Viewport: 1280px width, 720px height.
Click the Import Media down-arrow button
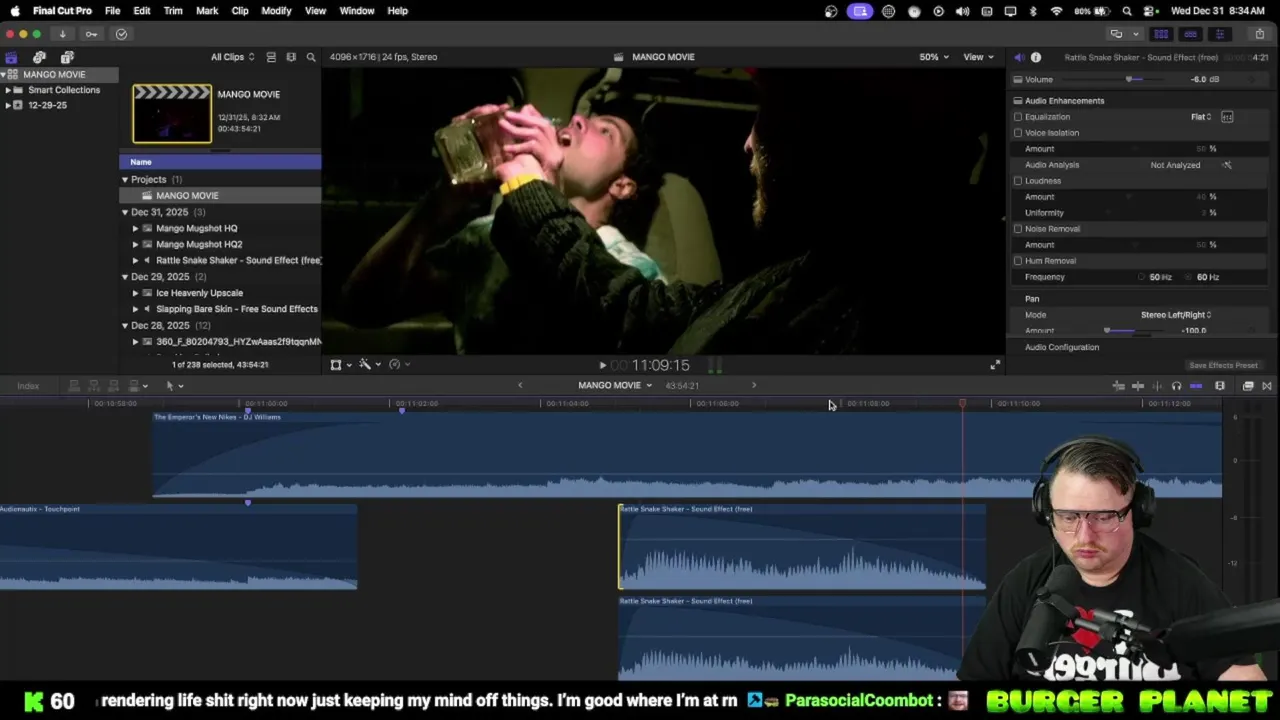click(62, 34)
